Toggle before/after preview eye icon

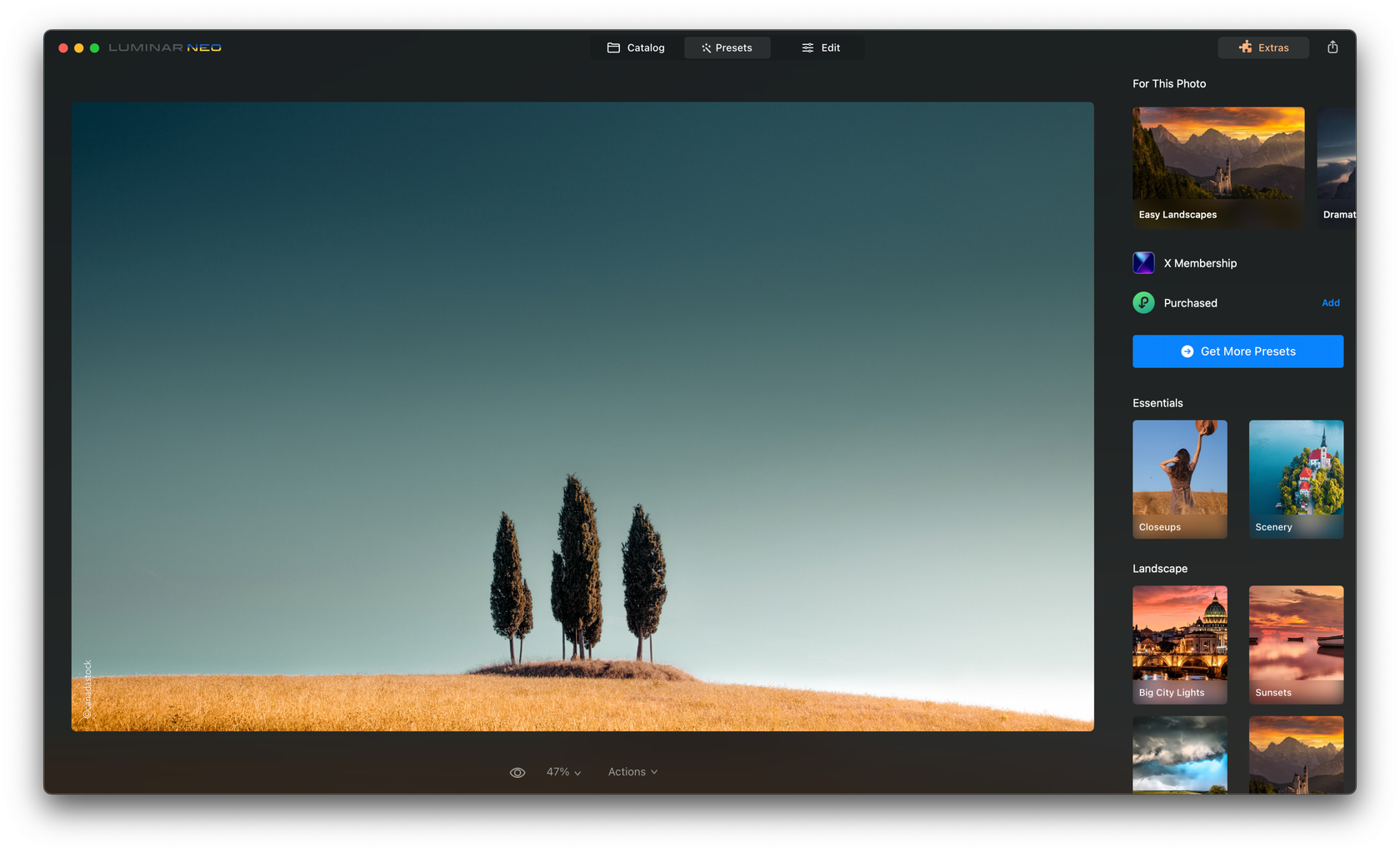coord(517,772)
